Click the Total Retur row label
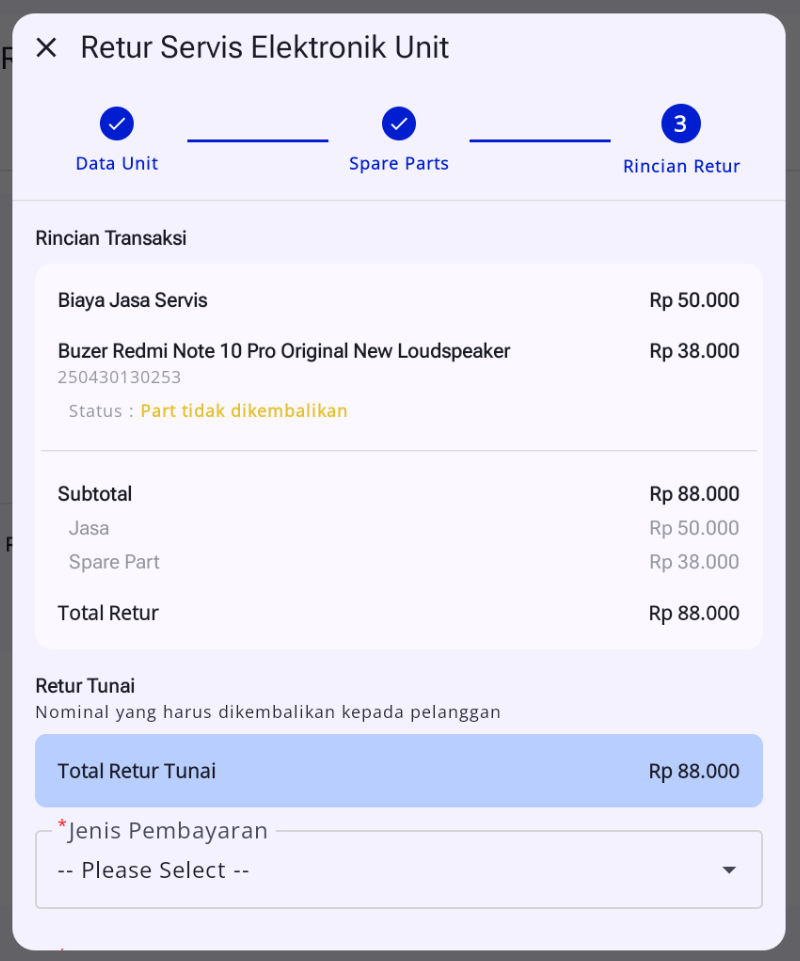 click(x=108, y=613)
